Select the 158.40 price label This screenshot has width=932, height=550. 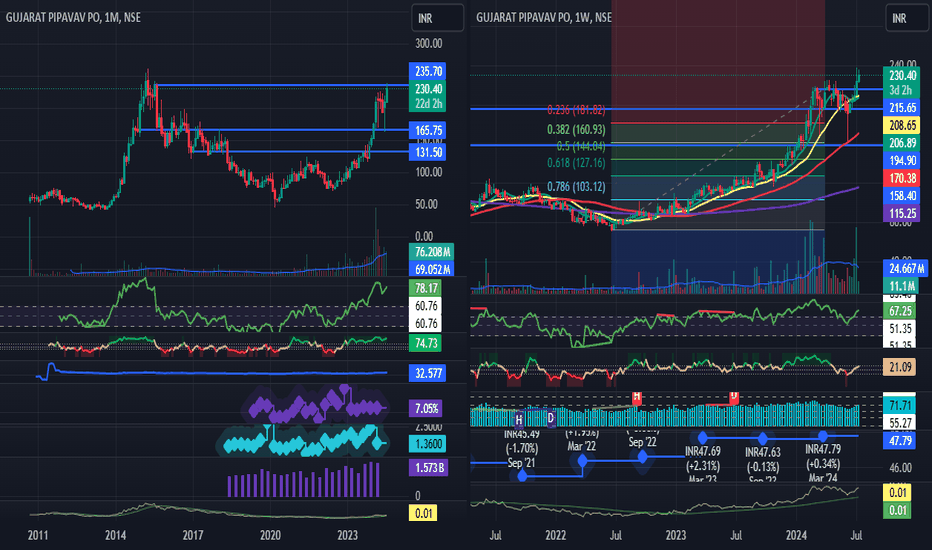[902, 196]
